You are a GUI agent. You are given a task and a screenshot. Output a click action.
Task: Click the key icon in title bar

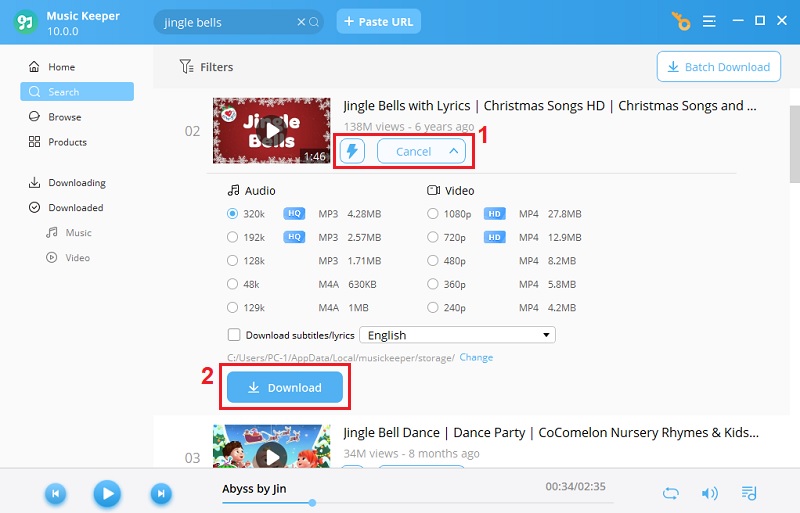[x=682, y=21]
